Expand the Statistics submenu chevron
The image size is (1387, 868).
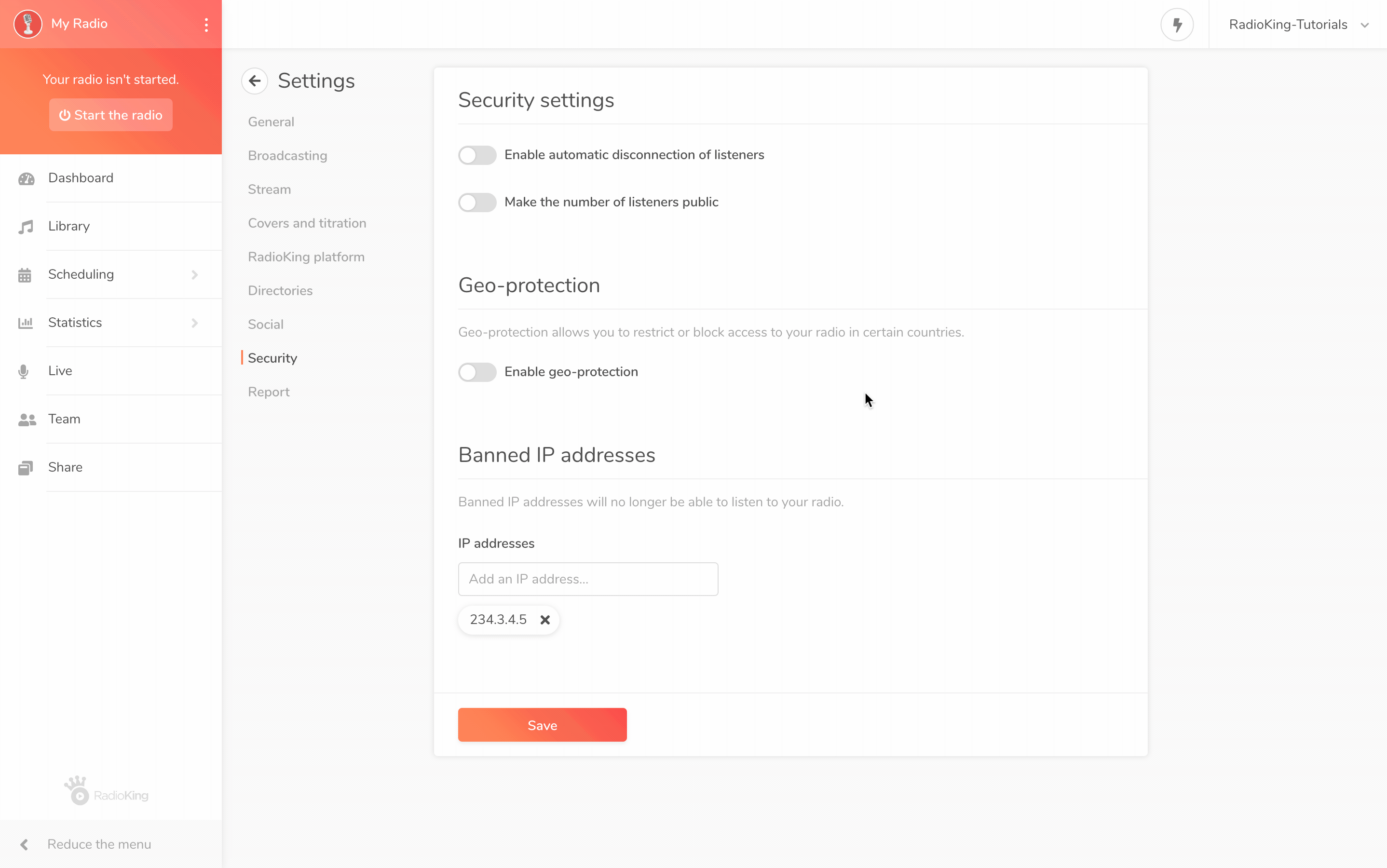pyautogui.click(x=195, y=323)
